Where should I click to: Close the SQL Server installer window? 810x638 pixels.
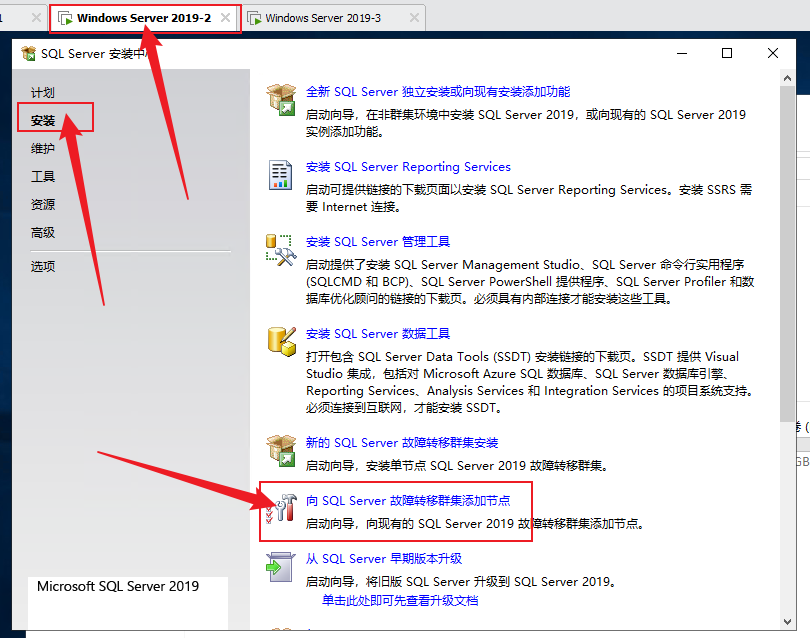click(773, 53)
